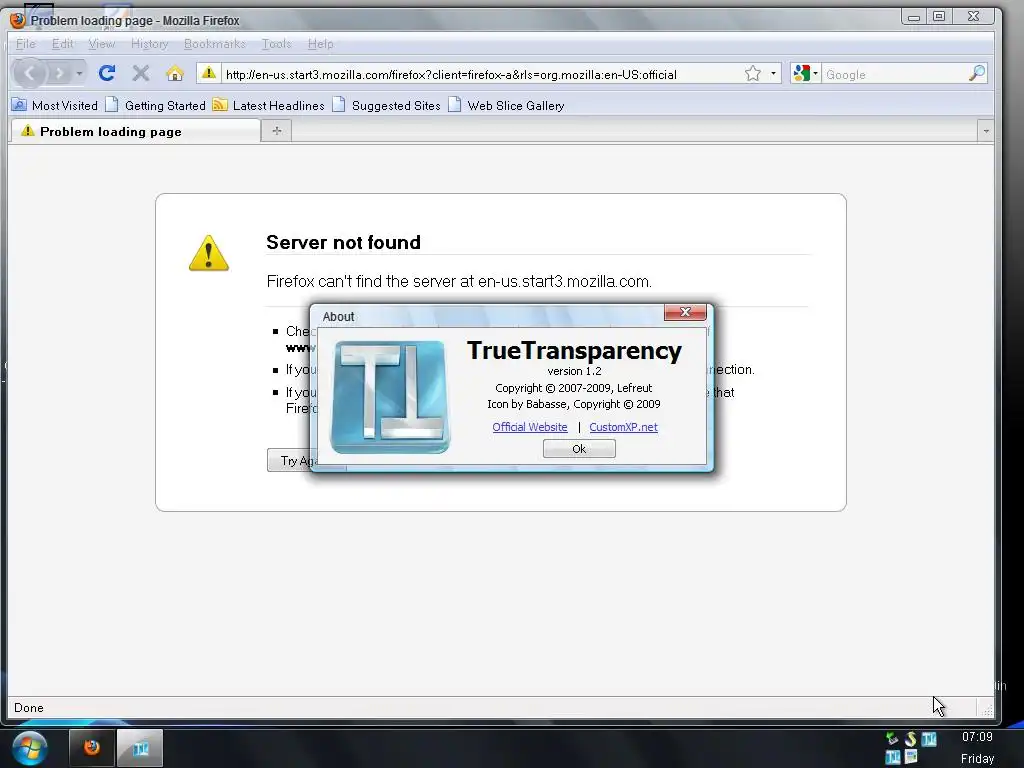
Task: Click the version 1.2 text
Action: coord(574,371)
